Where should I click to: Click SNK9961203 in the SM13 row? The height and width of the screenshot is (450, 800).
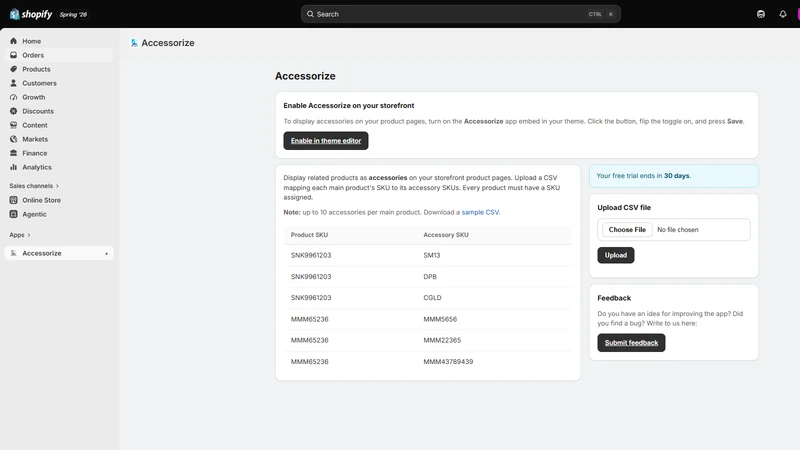(311, 255)
